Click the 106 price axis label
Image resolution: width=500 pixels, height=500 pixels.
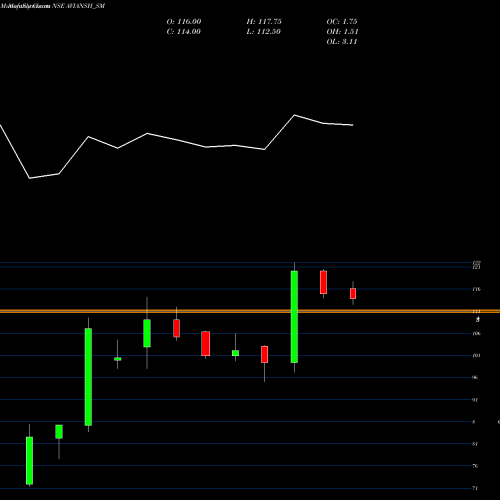(x=476, y=333)
